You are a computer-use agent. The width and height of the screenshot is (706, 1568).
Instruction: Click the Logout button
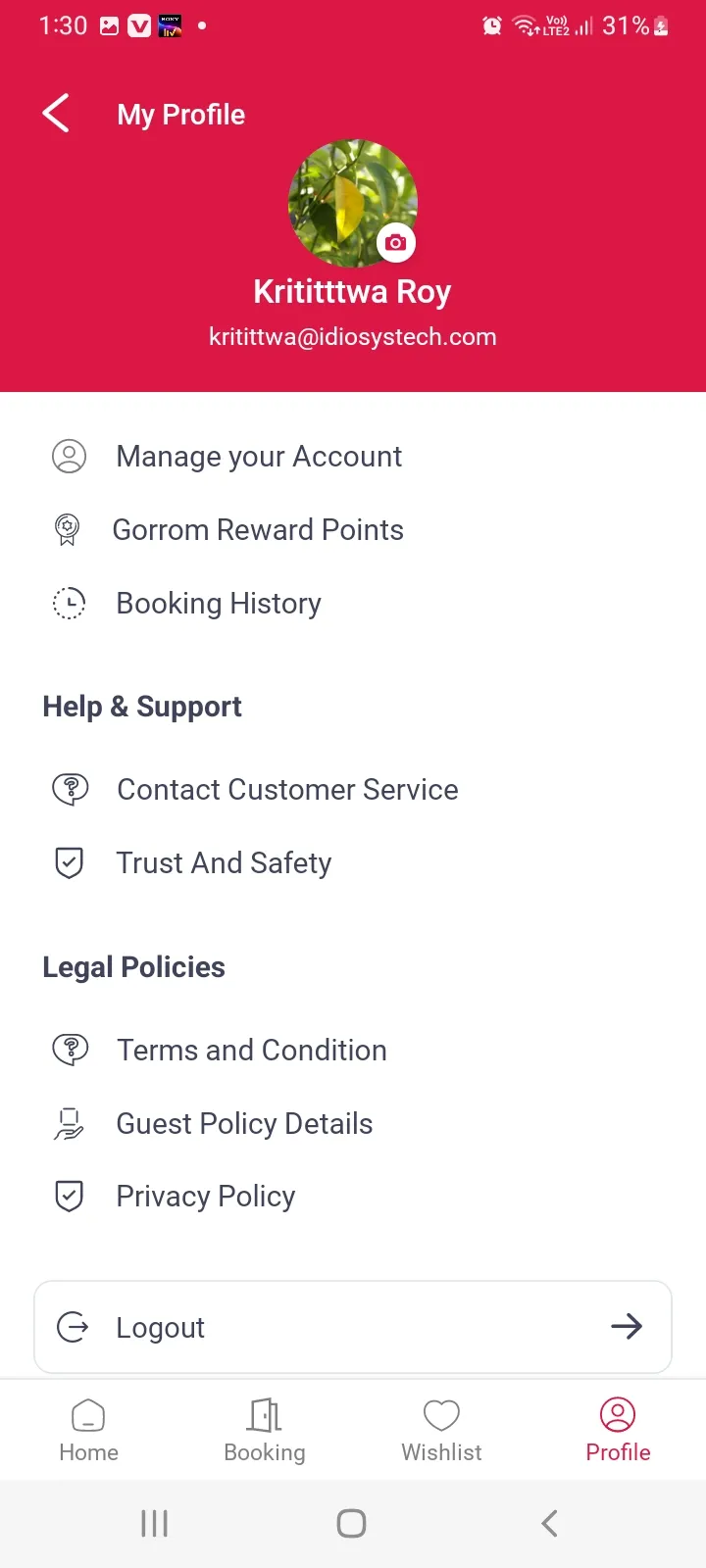(x=353, y=1327)
